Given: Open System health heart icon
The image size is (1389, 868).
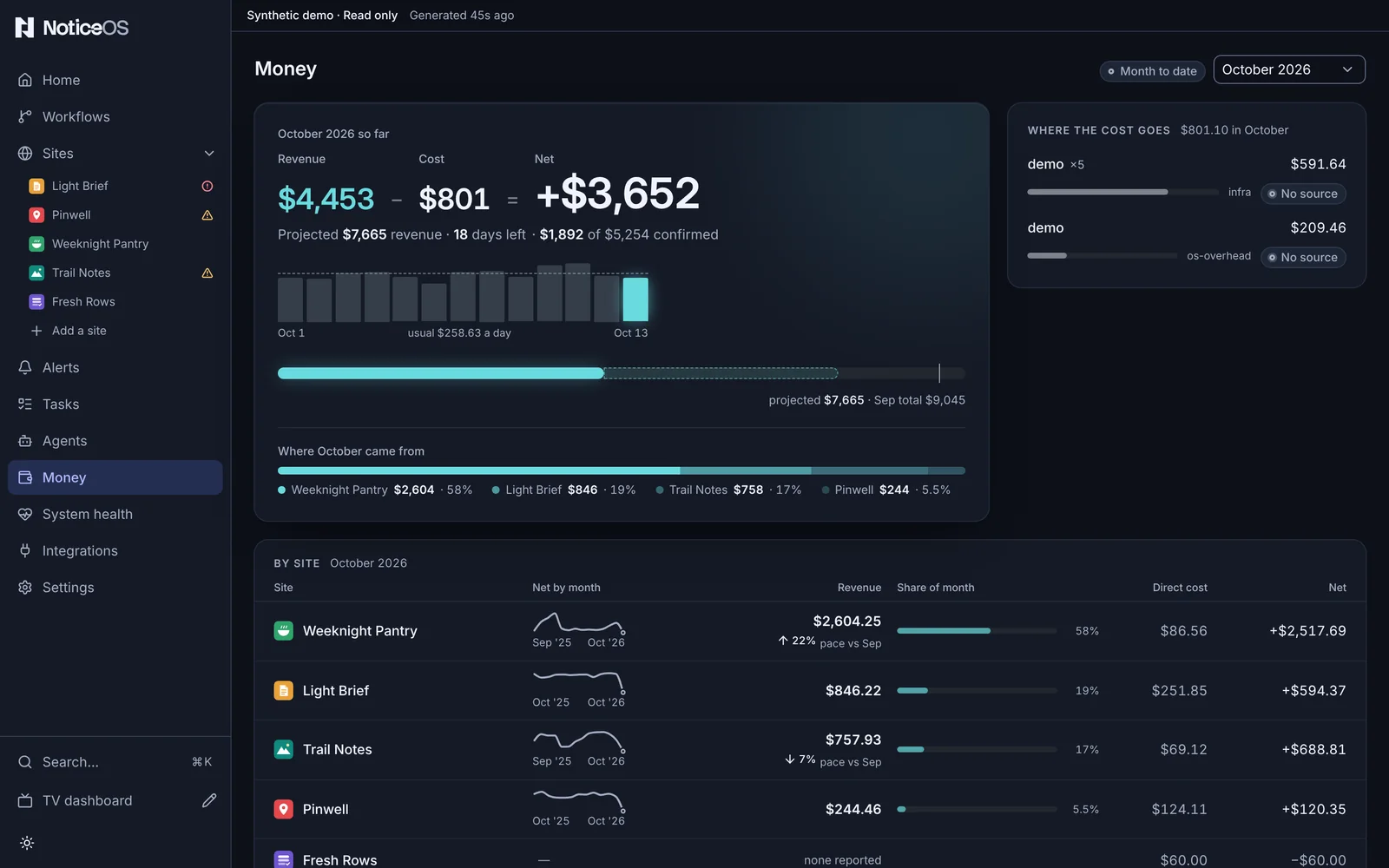Looking at the screenshot, I should point(25,514).
